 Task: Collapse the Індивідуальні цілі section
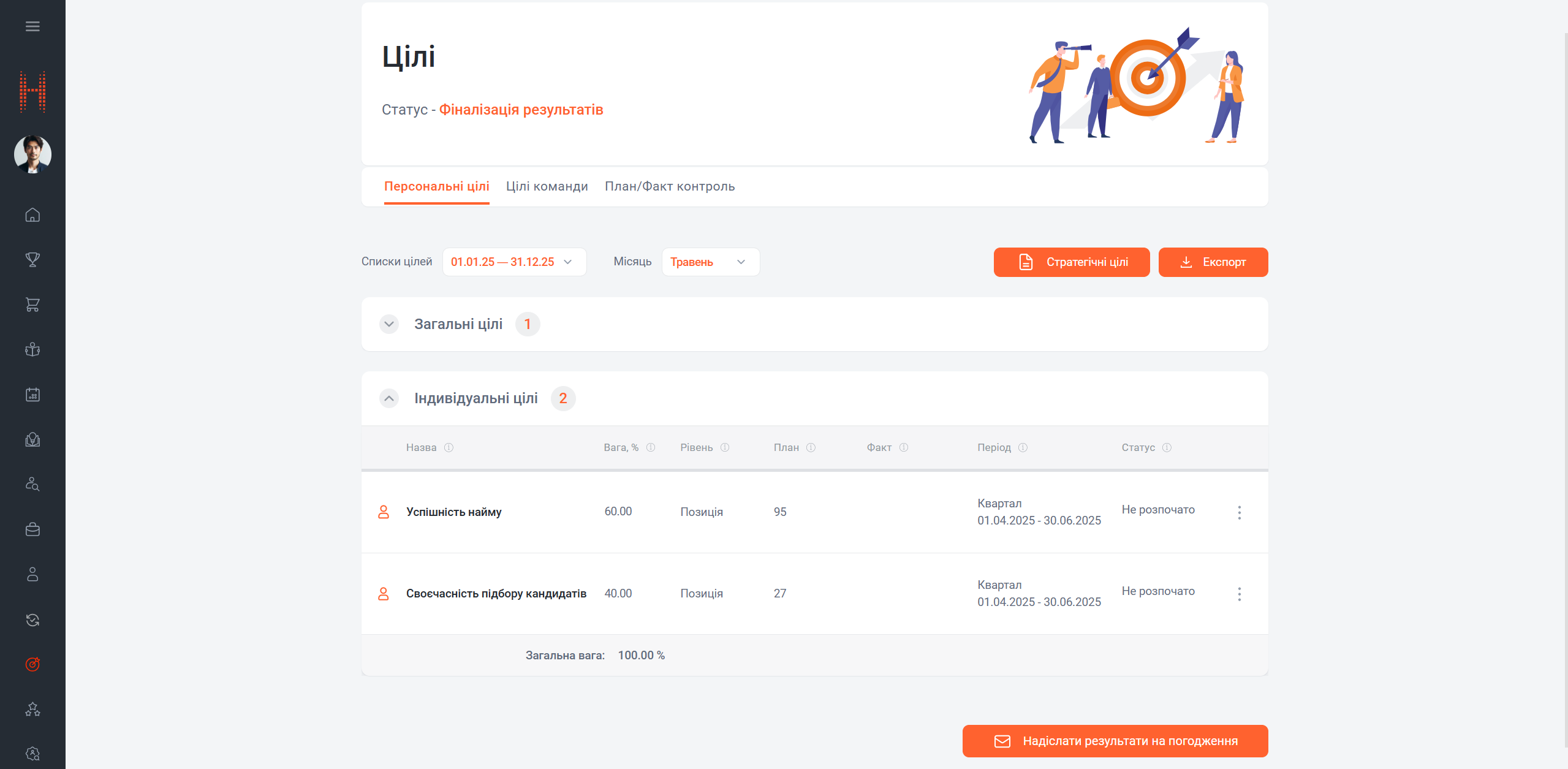click(x=389, y=398)
